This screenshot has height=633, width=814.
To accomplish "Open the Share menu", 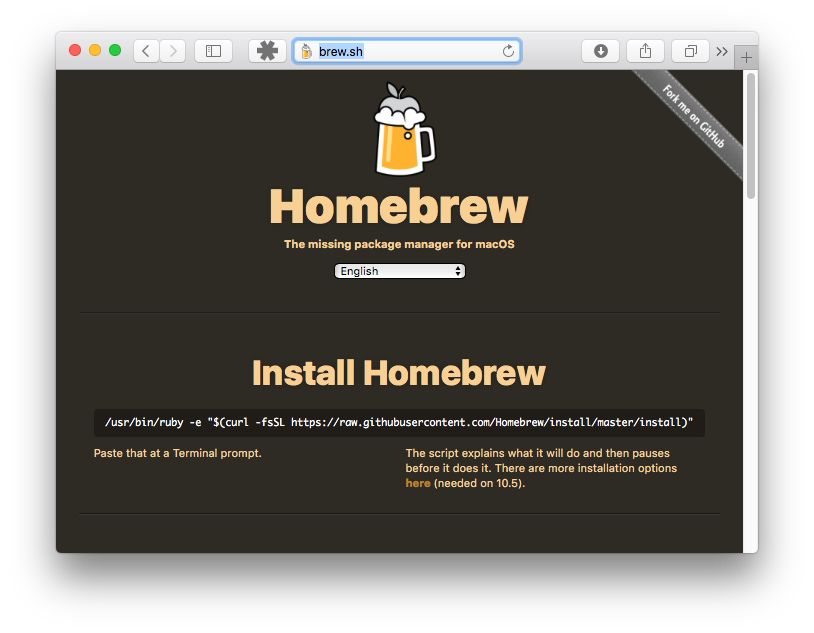I will click(645, 51).
